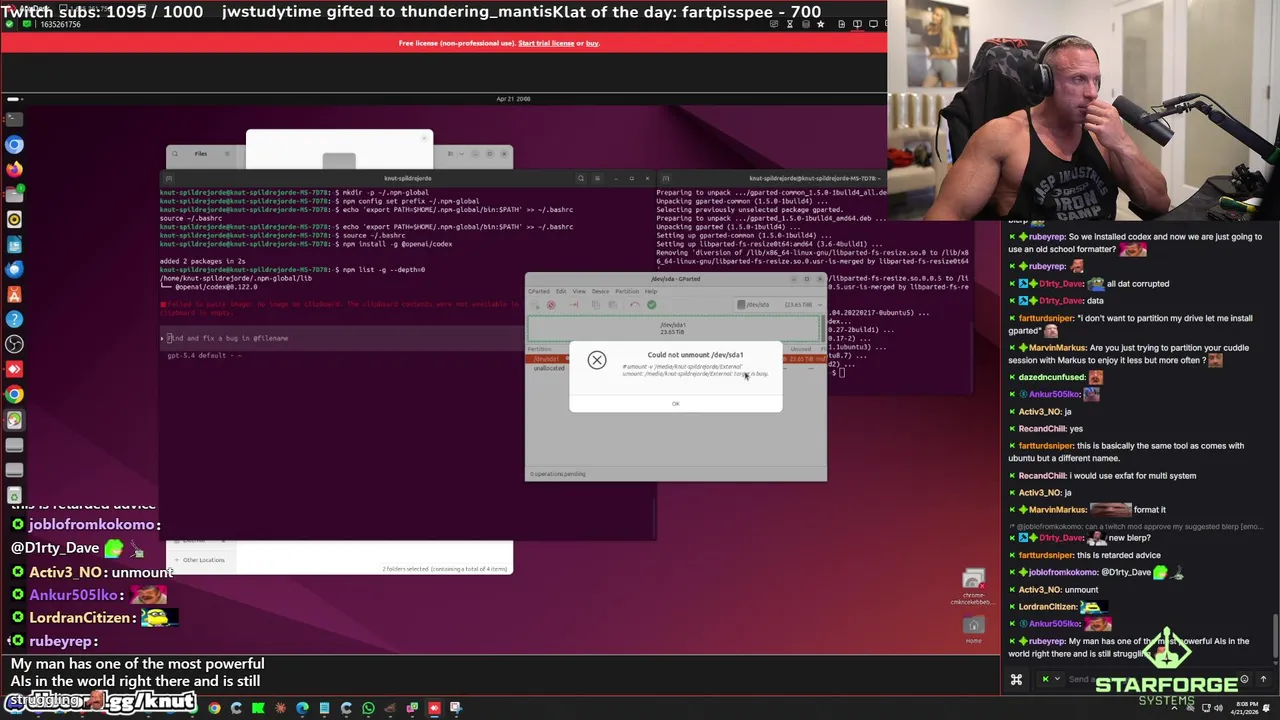Select the /dev/sda1 block in the disk map
The image size is (1280, 720).
tap(673, 328)
